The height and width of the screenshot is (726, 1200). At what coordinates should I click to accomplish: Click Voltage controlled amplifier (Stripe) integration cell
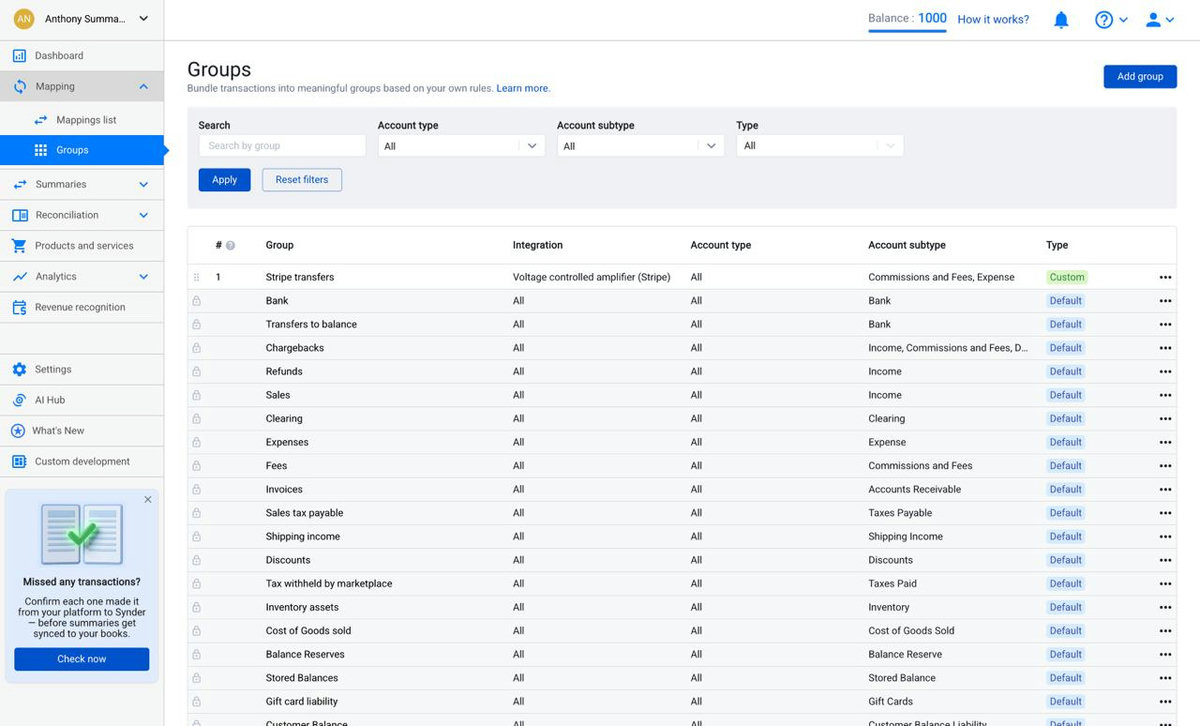click(592, 278)
